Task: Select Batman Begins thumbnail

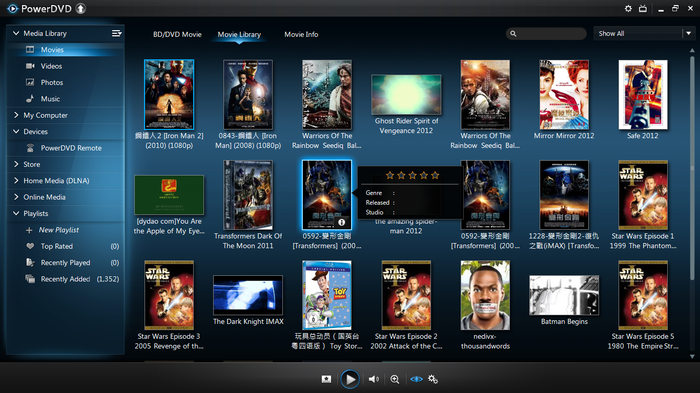Action: click(564, 295)
